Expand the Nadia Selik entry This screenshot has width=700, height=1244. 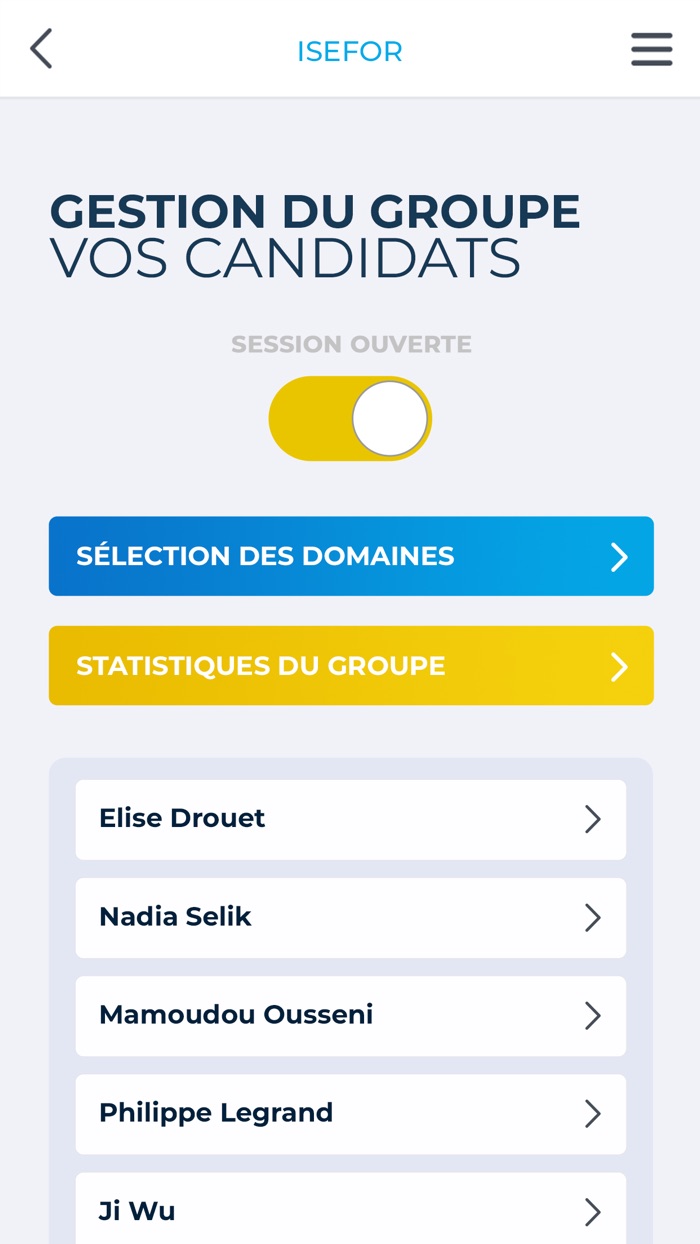pyautogui.click(x=350, y=917)
